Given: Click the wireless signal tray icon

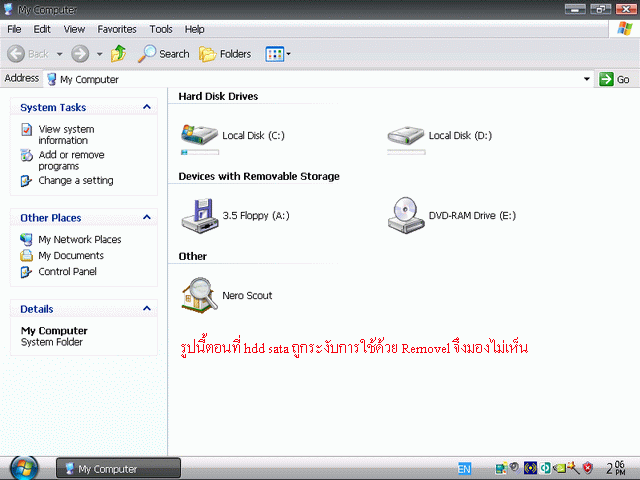Looking at the screenshot, I should (x=530, y=468).
